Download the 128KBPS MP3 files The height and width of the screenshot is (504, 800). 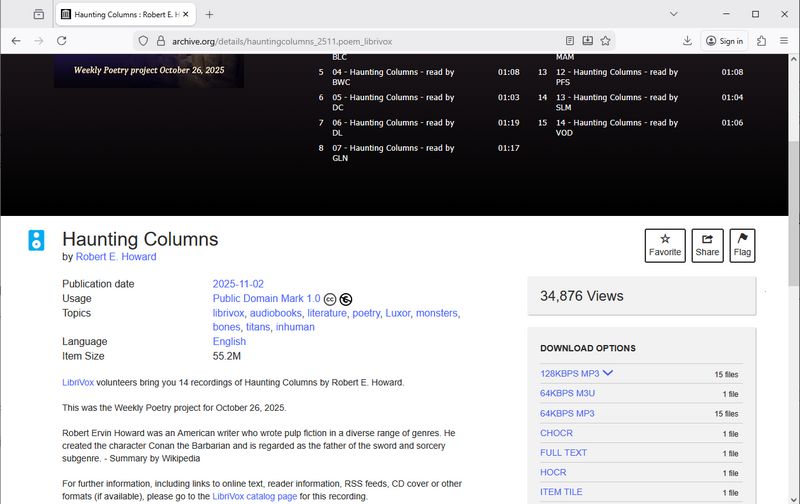(x=569, y=373)
